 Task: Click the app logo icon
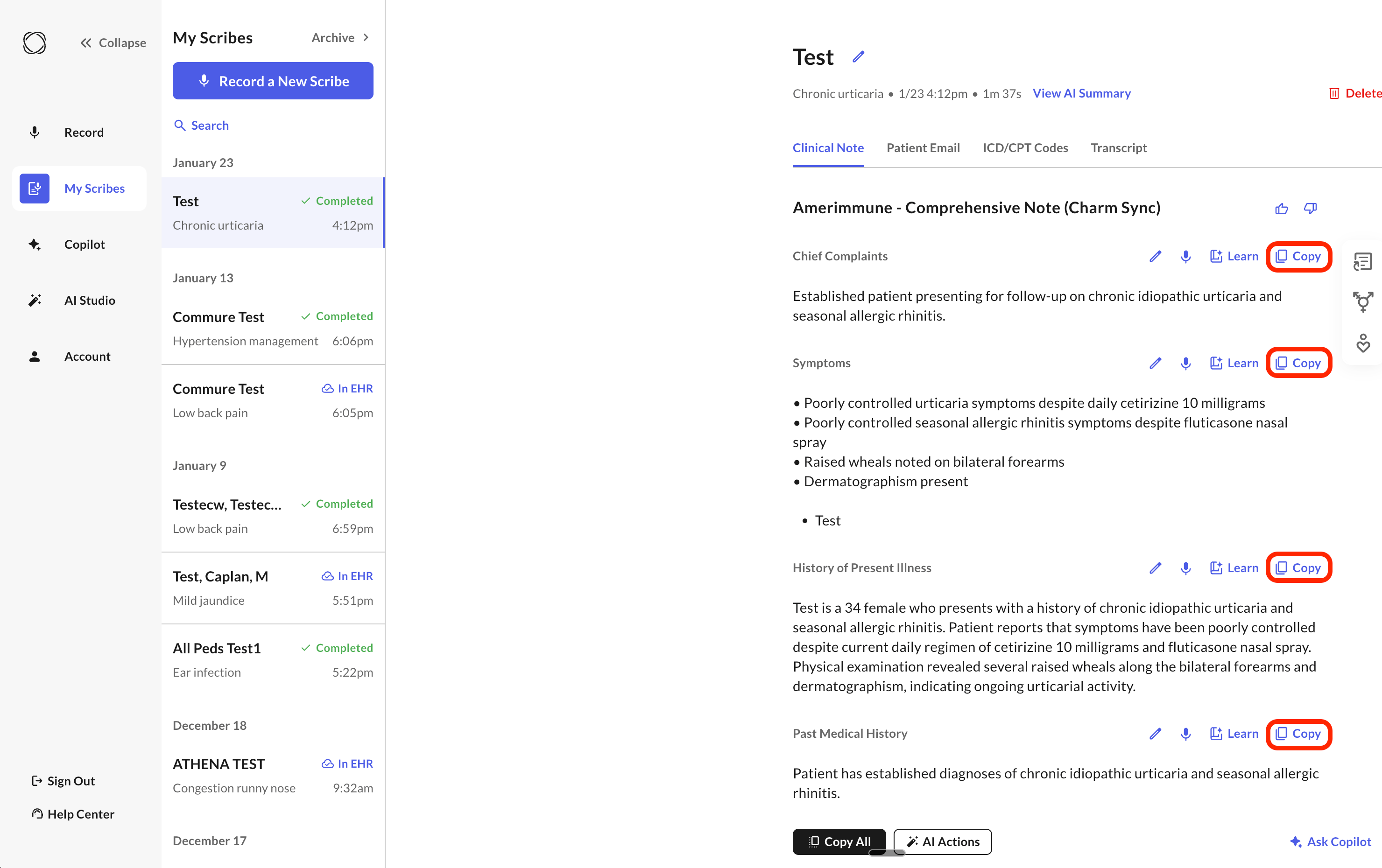pos(35,42)
